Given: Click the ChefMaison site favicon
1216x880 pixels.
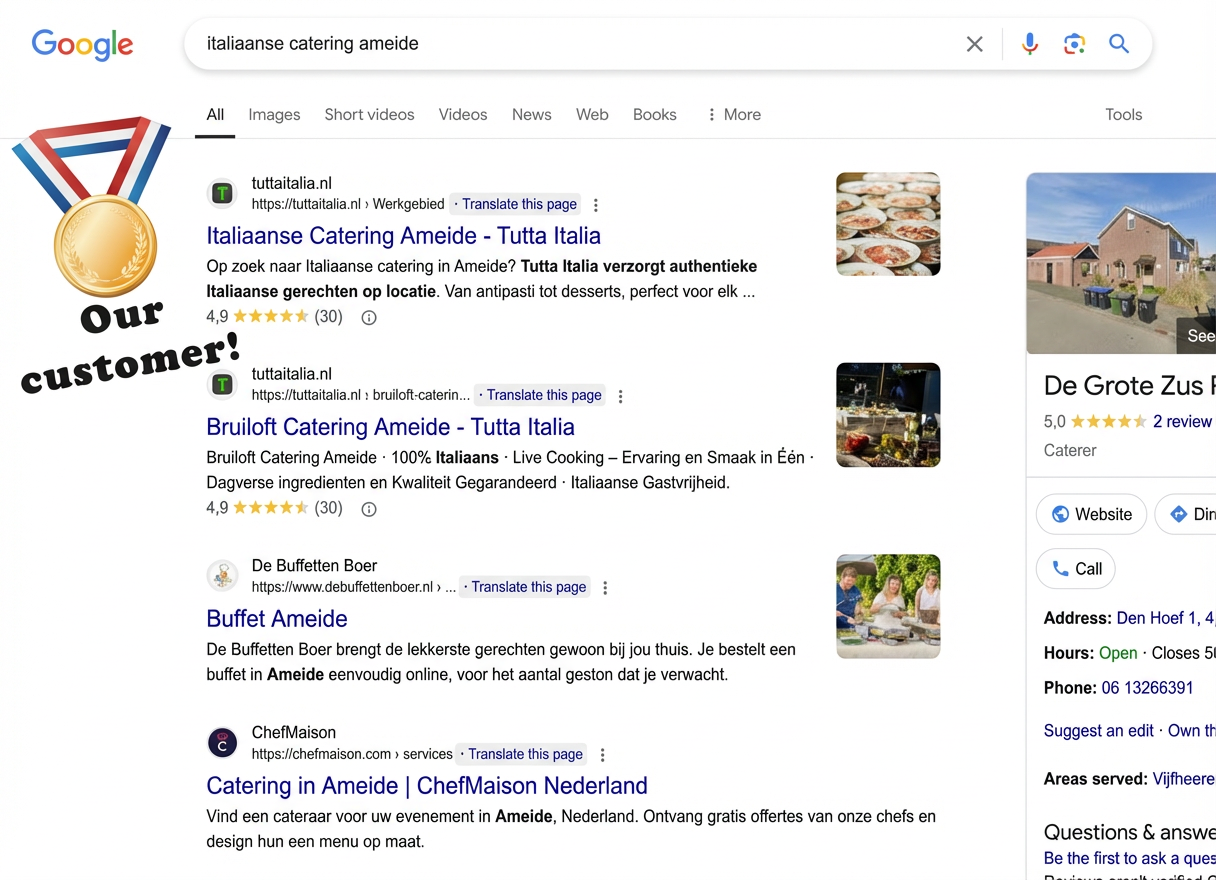Looking at the screenshot, I should 222,743.
